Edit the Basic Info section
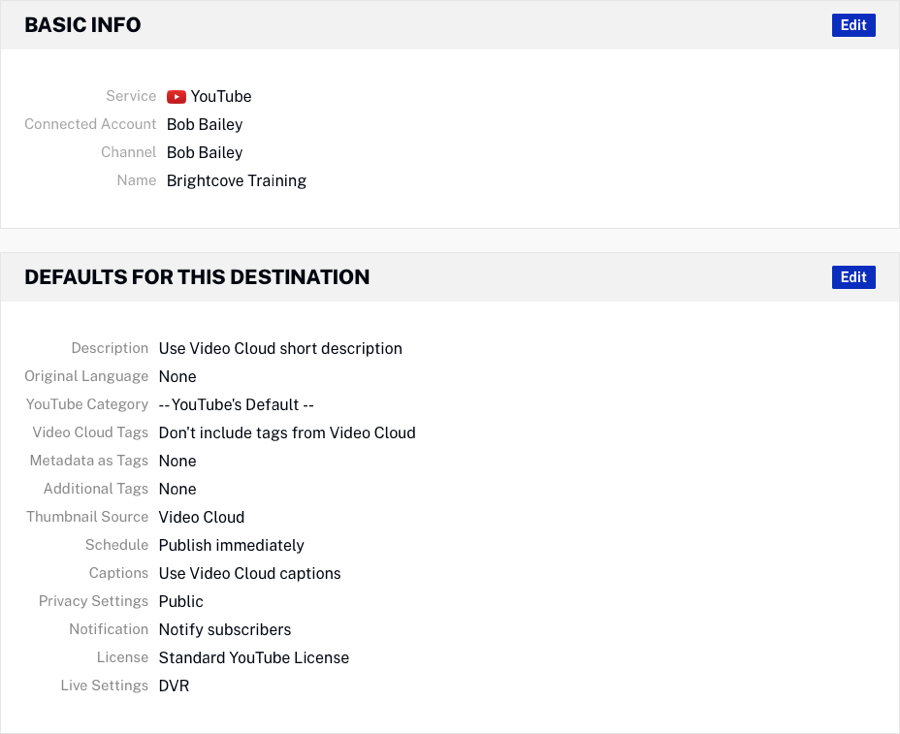Screen dimensions: 900x734 pyautogui.click(x=853, y=25)
